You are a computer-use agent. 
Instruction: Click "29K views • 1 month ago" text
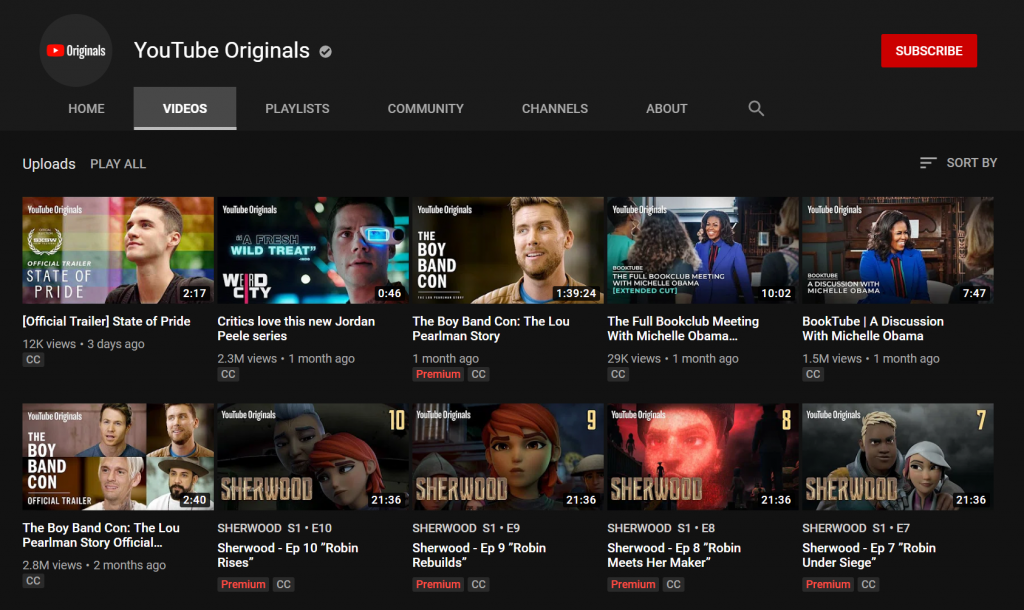(673, 359)
